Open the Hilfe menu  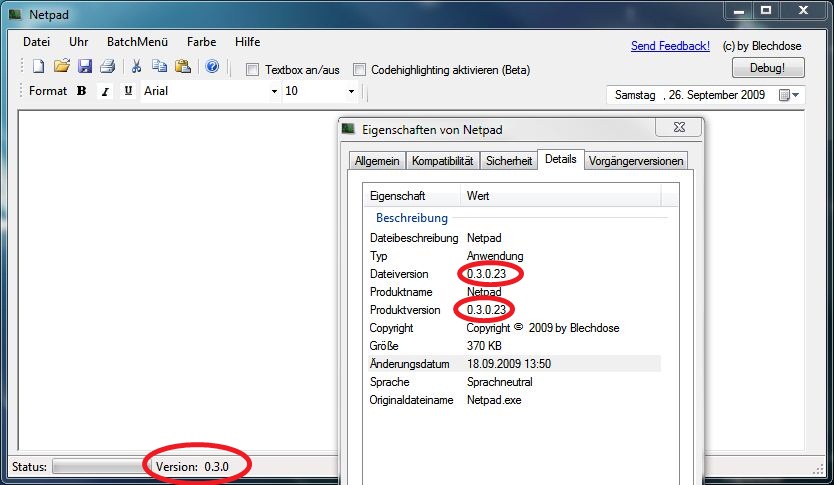(247, 41)
